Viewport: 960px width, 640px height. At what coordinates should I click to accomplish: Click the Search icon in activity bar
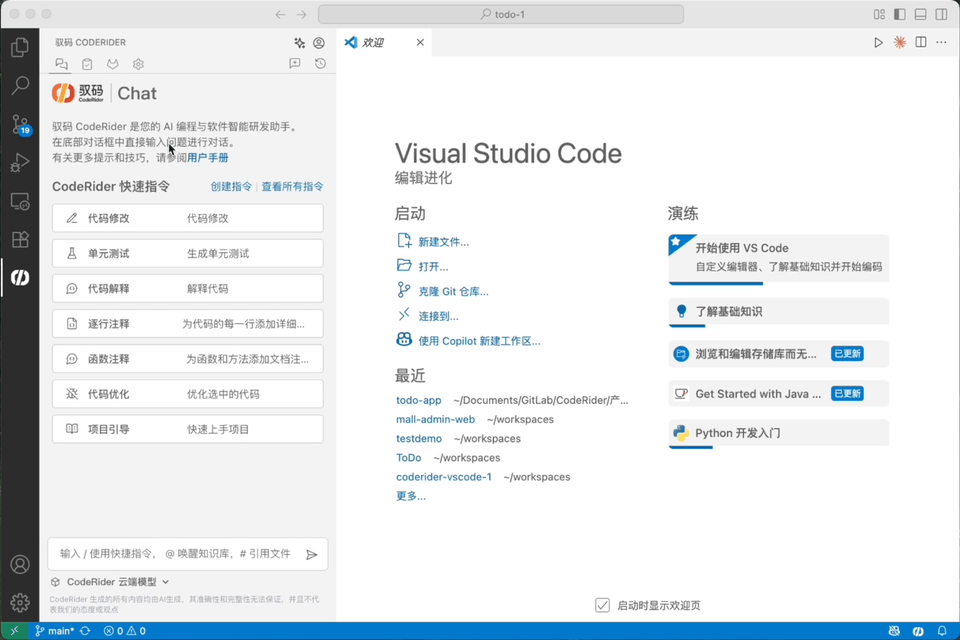(21, 86)
